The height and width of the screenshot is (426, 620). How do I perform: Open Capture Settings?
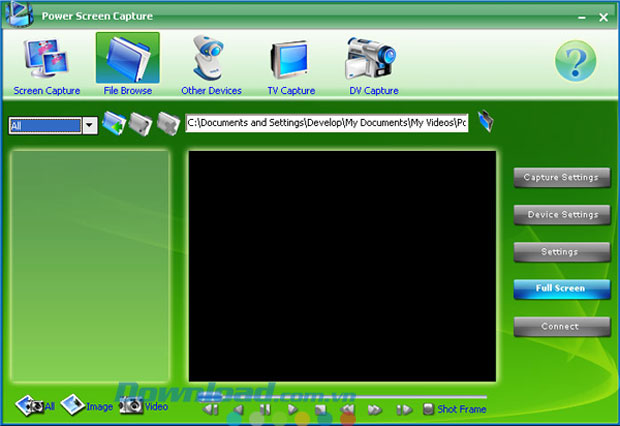point(561,177)
